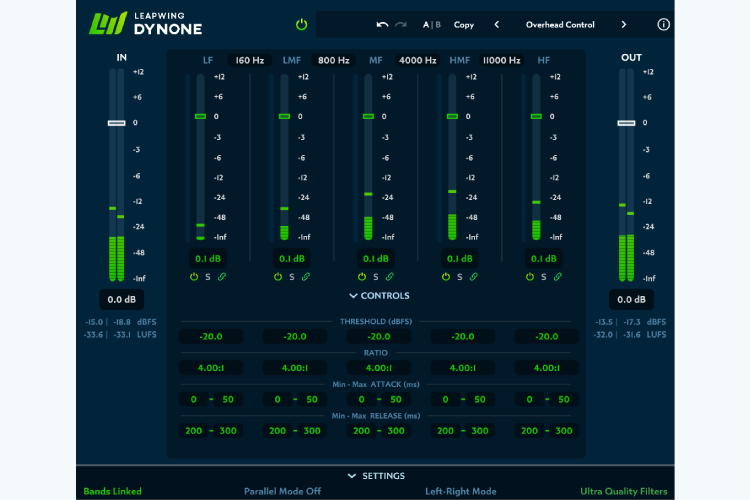750x500 pixels.
Task: Click the IN gain fader handle
Action: pos(116,123)
